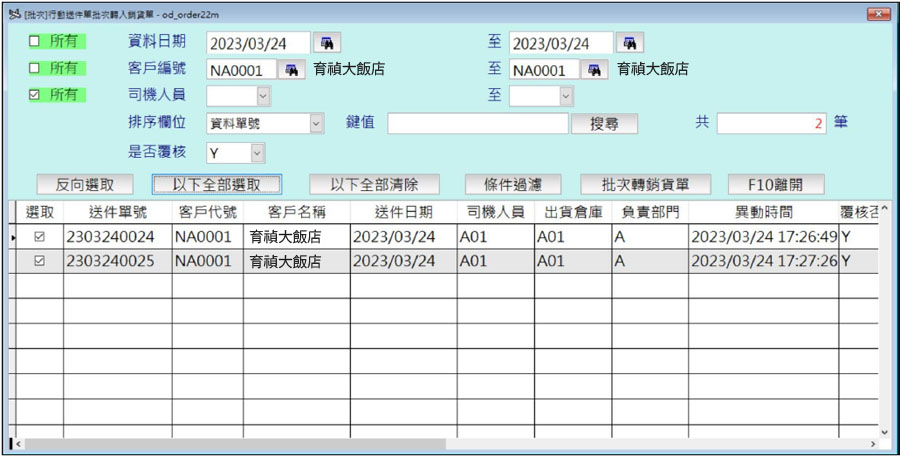Viewport: 900px width, 457px height.
Task: Click the 出貨倉庫 column header
Action: coord(573,212)
